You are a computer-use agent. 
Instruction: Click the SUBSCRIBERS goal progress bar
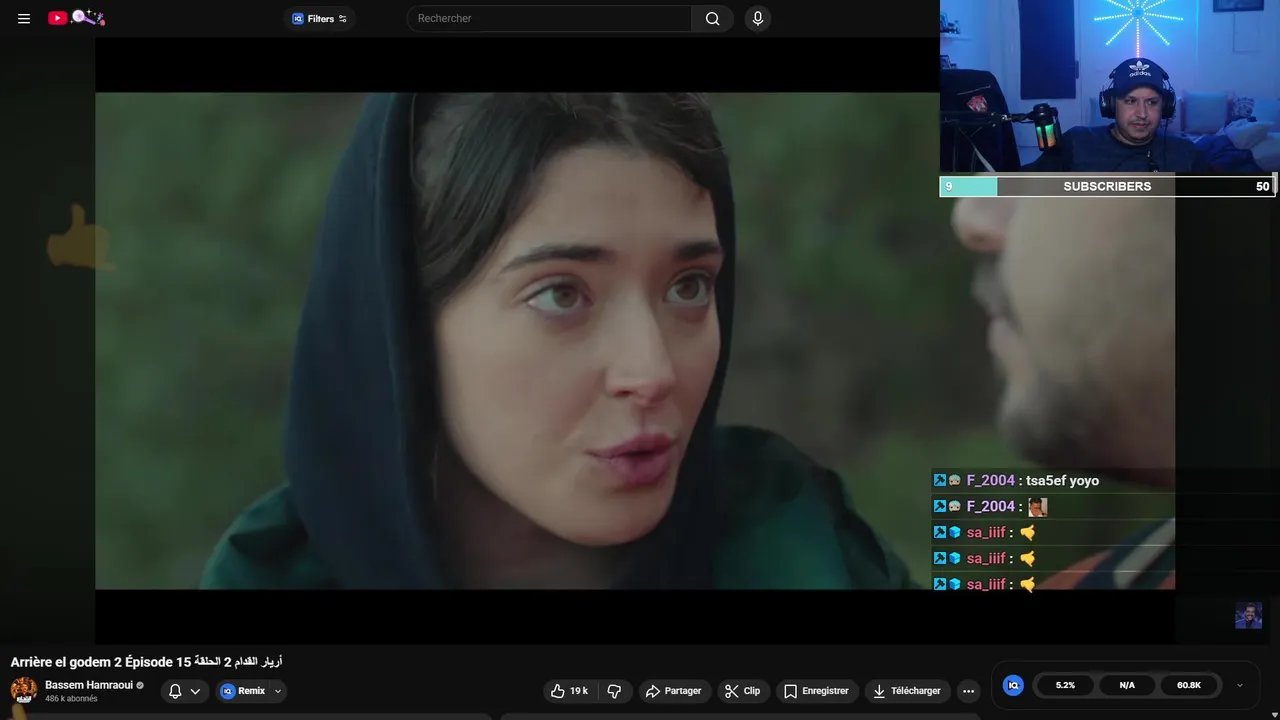point(1107,186)
